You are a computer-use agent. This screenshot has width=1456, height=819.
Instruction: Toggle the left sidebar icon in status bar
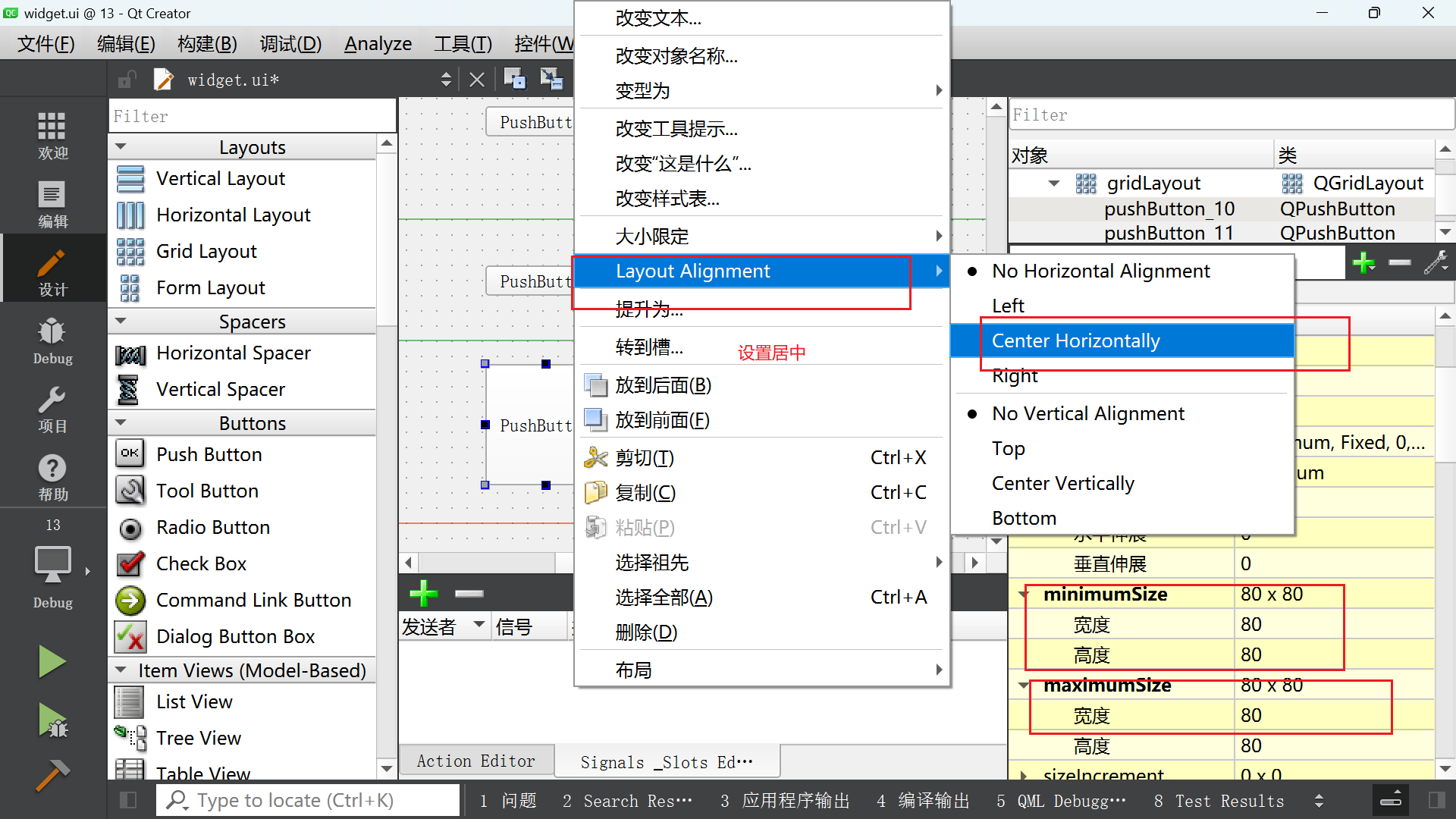click(x=128, y=800)
